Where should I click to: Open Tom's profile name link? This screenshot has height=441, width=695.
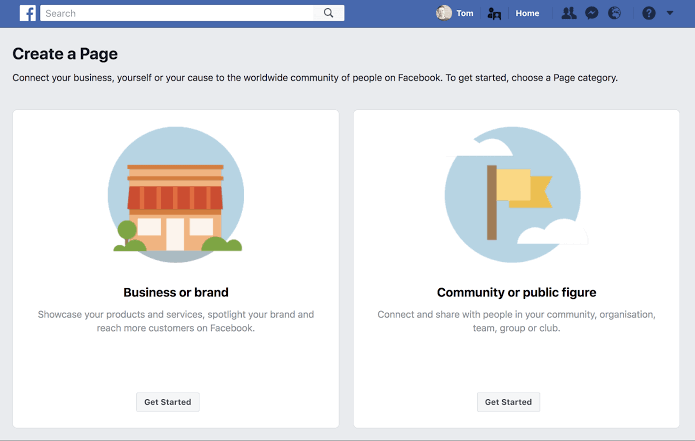click(465, 13)
